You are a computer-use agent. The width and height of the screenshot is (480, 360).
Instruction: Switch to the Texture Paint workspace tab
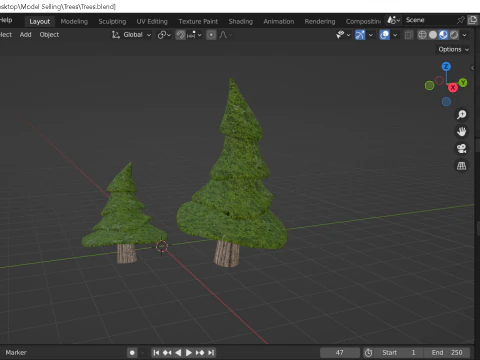(x=198, y=21)
